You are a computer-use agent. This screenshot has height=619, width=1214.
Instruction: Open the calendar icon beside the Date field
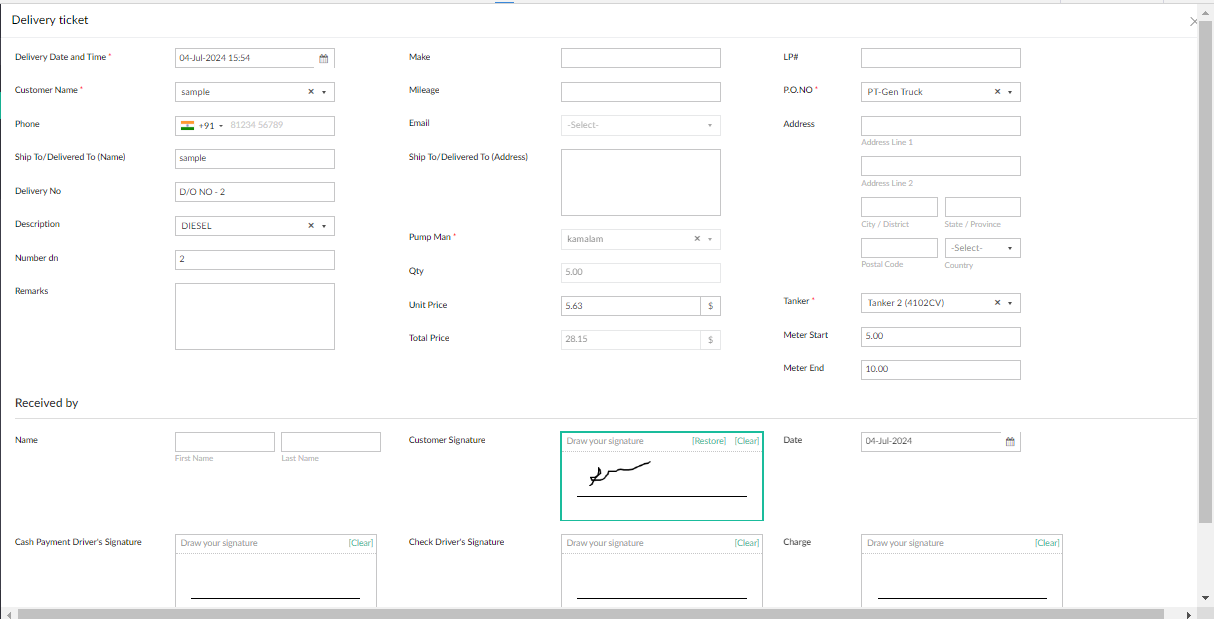(1010, 441)
